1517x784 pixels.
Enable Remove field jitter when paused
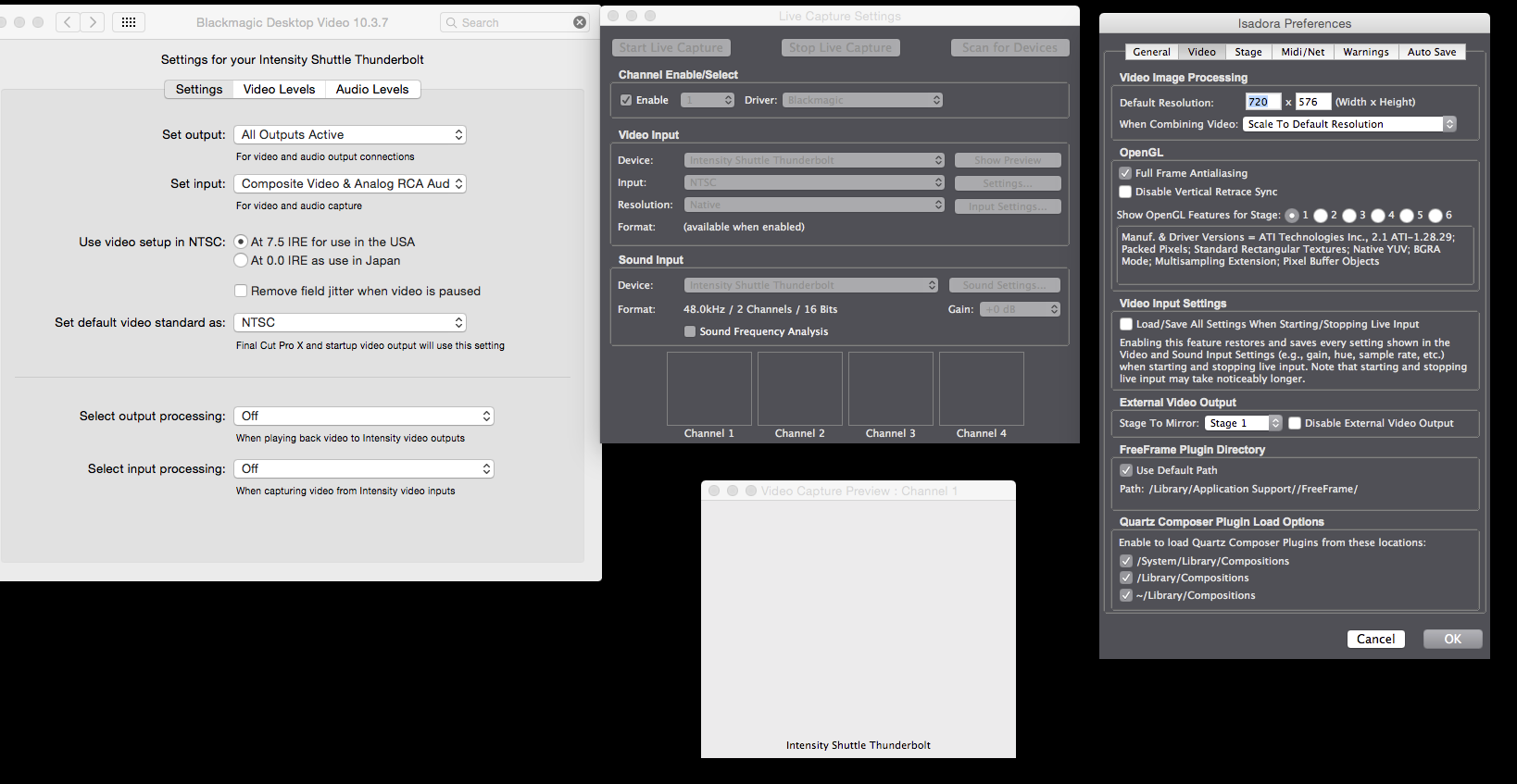[x=241, y=291]
